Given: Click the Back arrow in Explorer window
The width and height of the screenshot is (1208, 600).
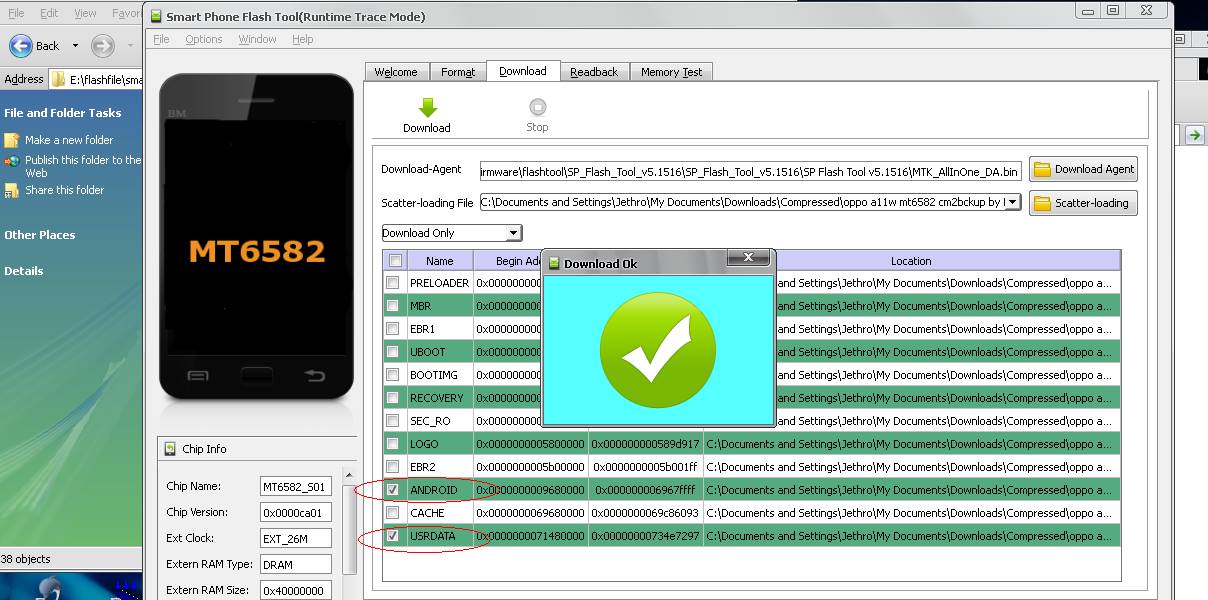Looking at the screenshot, I should point(21,46).
